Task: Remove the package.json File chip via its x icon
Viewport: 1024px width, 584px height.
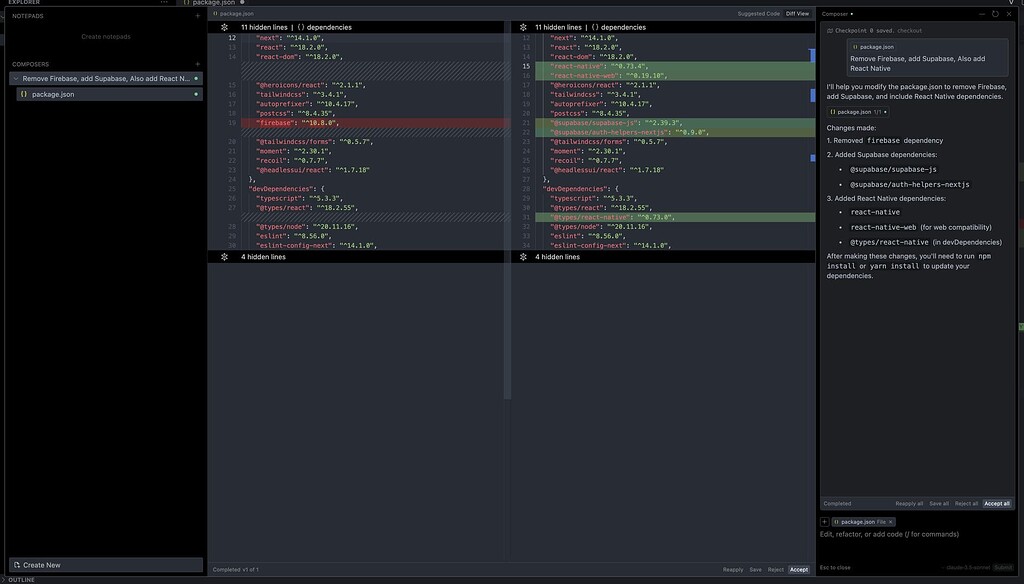Action: [890, 521]
